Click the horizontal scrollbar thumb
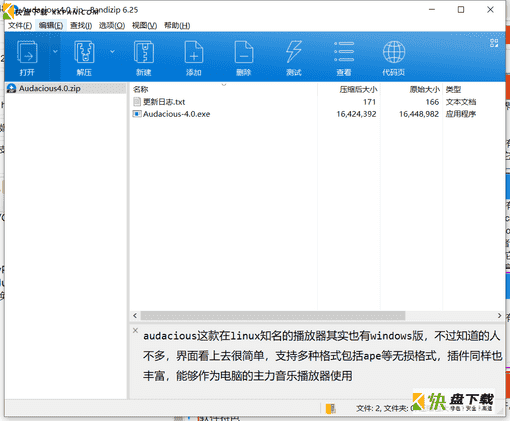This screenshot has height=421, width=510. 273,315
